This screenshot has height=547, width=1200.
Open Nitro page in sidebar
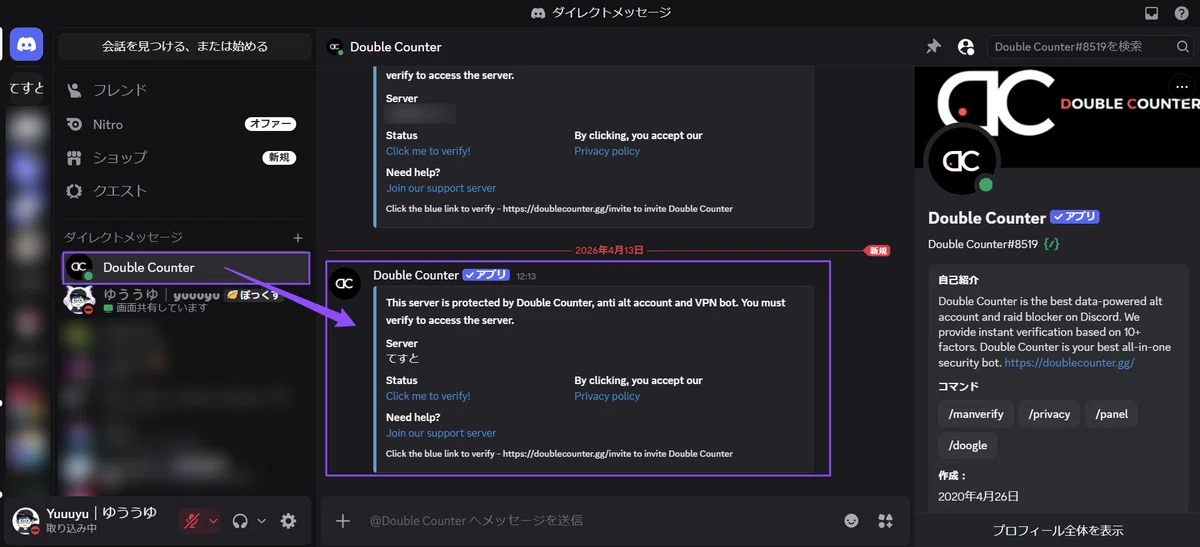tap(185, 124)
